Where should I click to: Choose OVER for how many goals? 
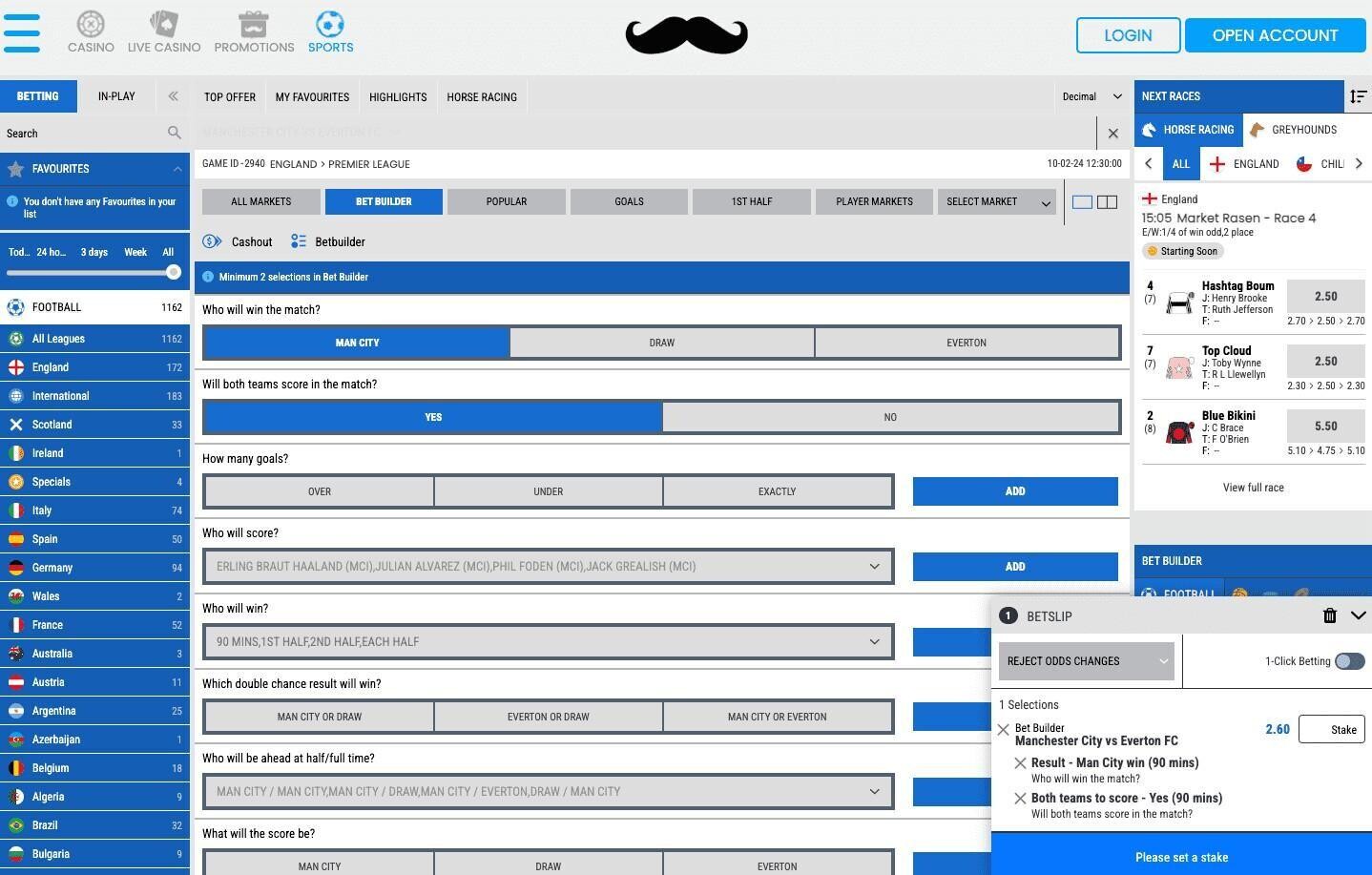(x=320, y=491)
